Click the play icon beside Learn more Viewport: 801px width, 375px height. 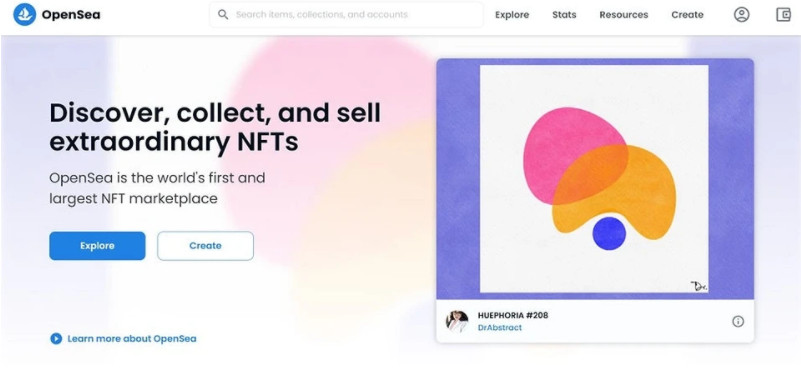point(56,338)
